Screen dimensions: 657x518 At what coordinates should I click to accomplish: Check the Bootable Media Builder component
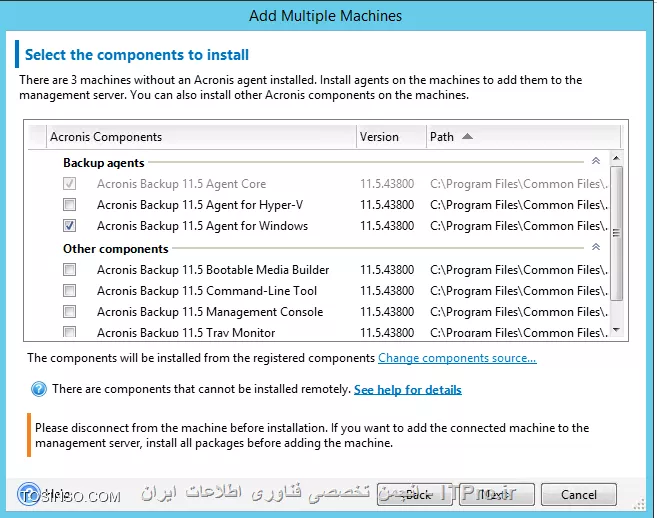[x=70, y=269]
